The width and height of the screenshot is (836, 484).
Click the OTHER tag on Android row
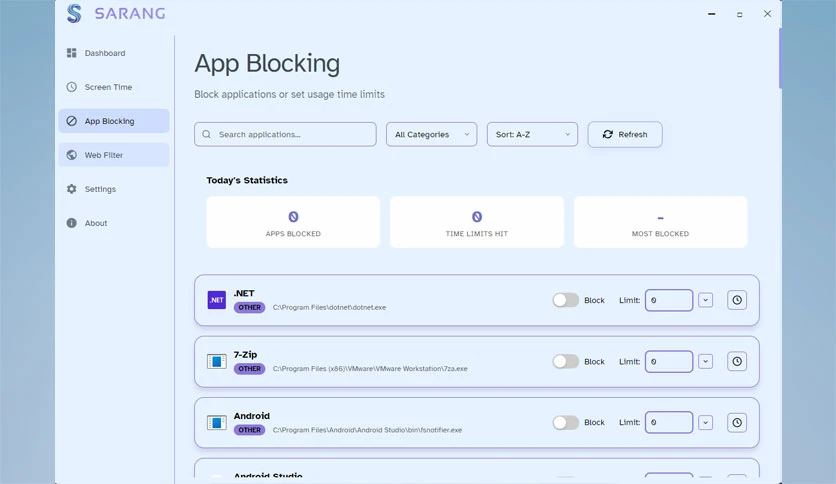pos(250,430)
